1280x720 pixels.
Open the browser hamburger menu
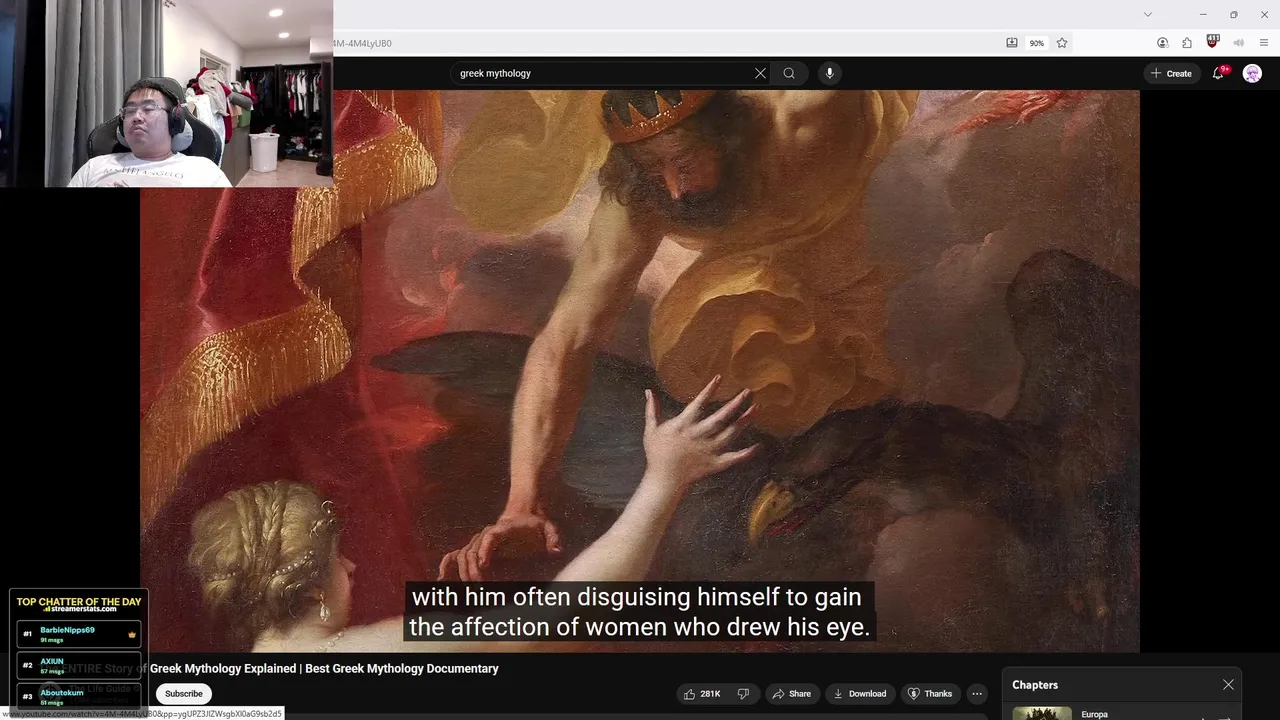[x=1264, y=43]
